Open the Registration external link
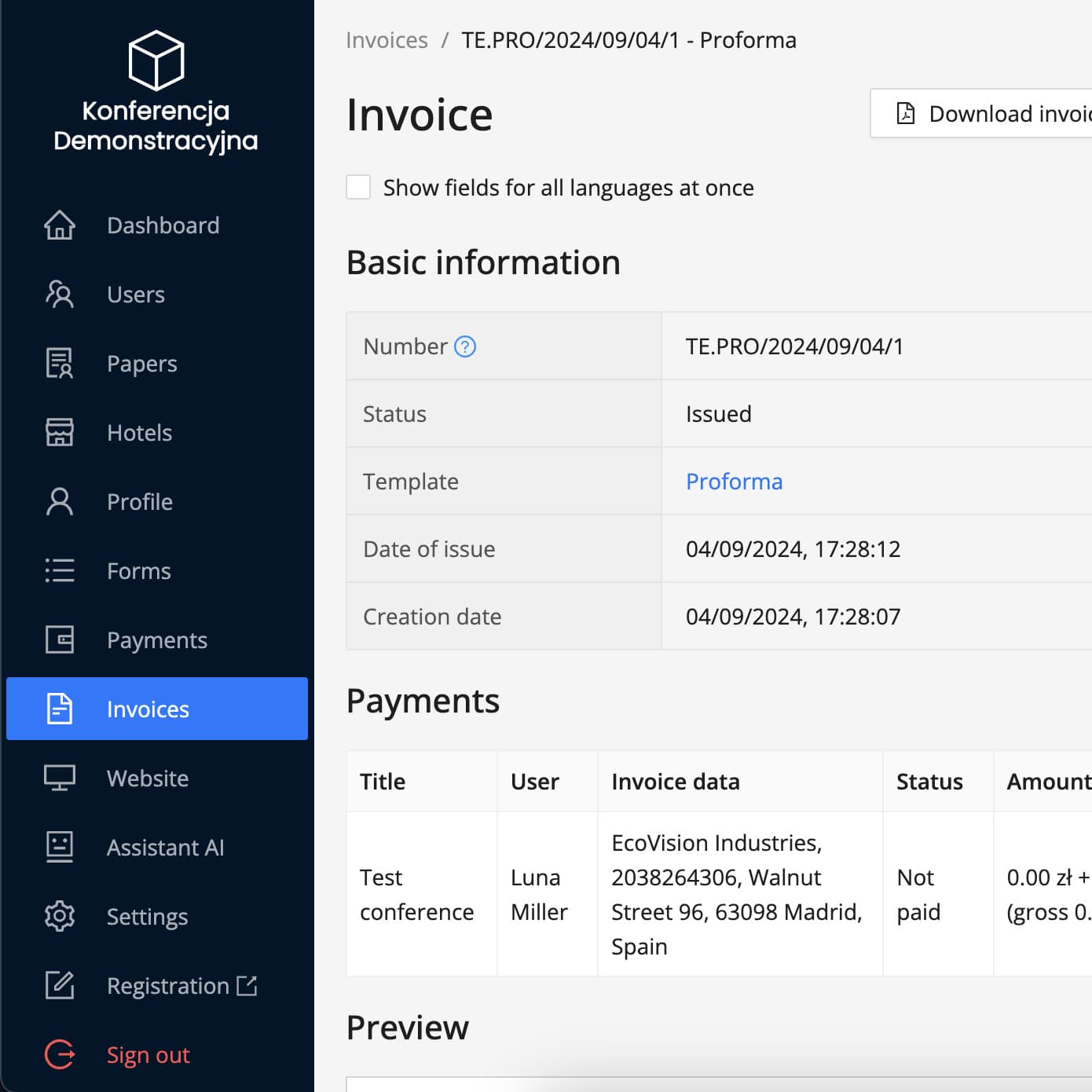 pyautogui.click(x=157, y=986)
